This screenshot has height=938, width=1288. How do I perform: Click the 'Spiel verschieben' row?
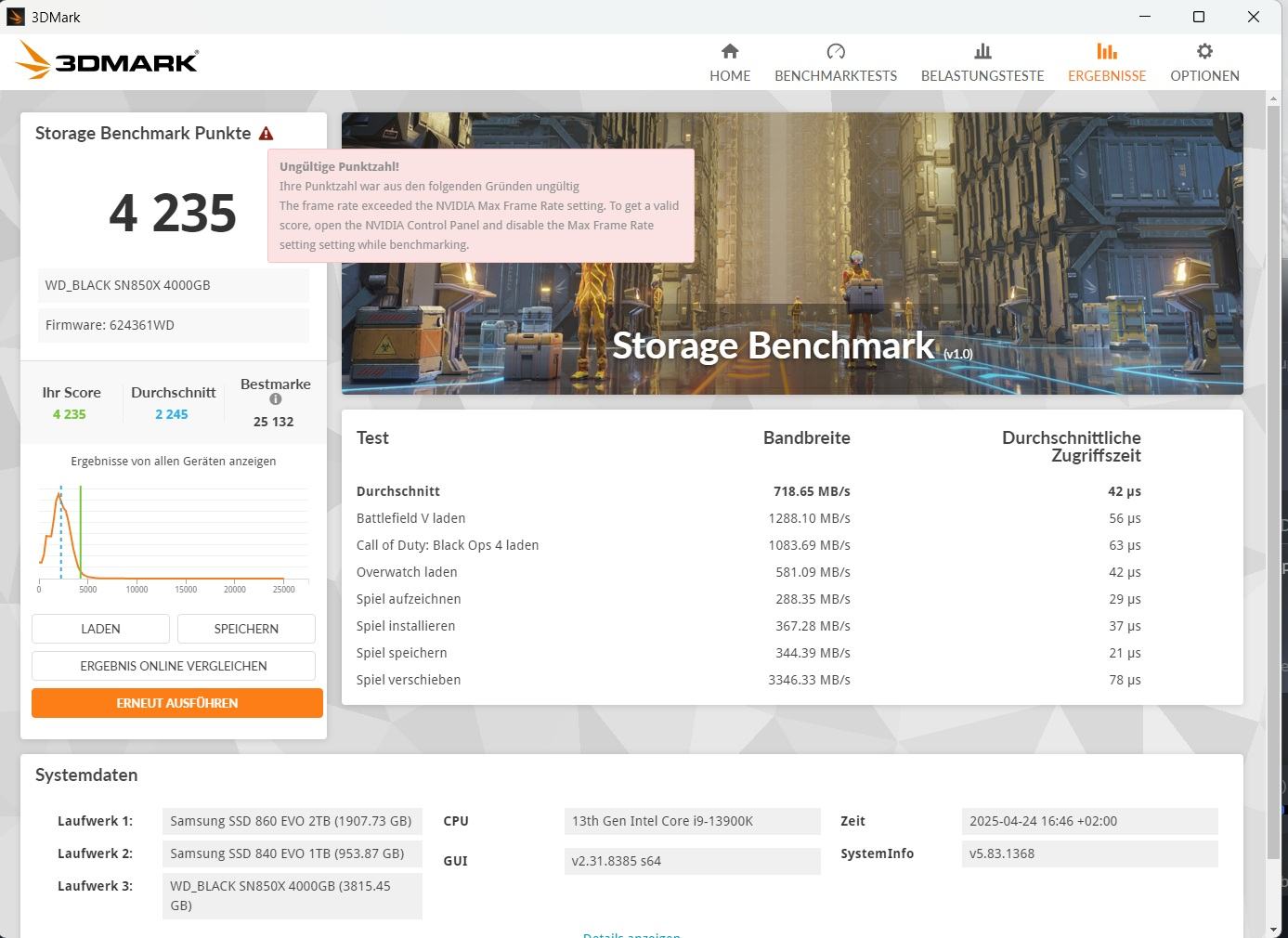(x=748, y=680)
